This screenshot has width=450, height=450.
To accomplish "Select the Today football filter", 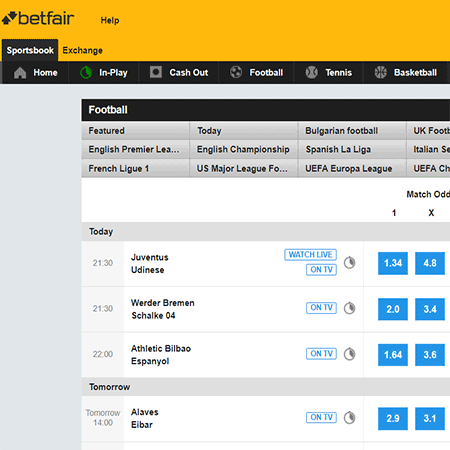I will tap(244, 131).
